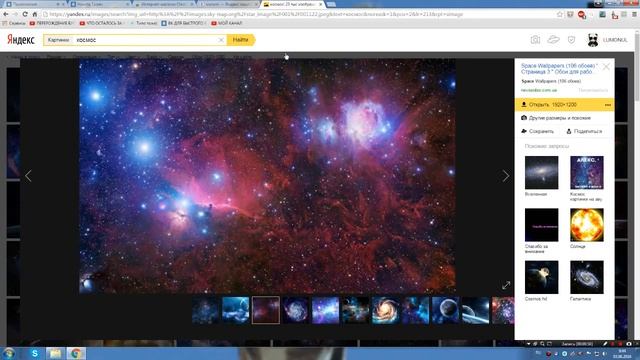Open the МОЙ КАНАЛ bookmark

227,23
